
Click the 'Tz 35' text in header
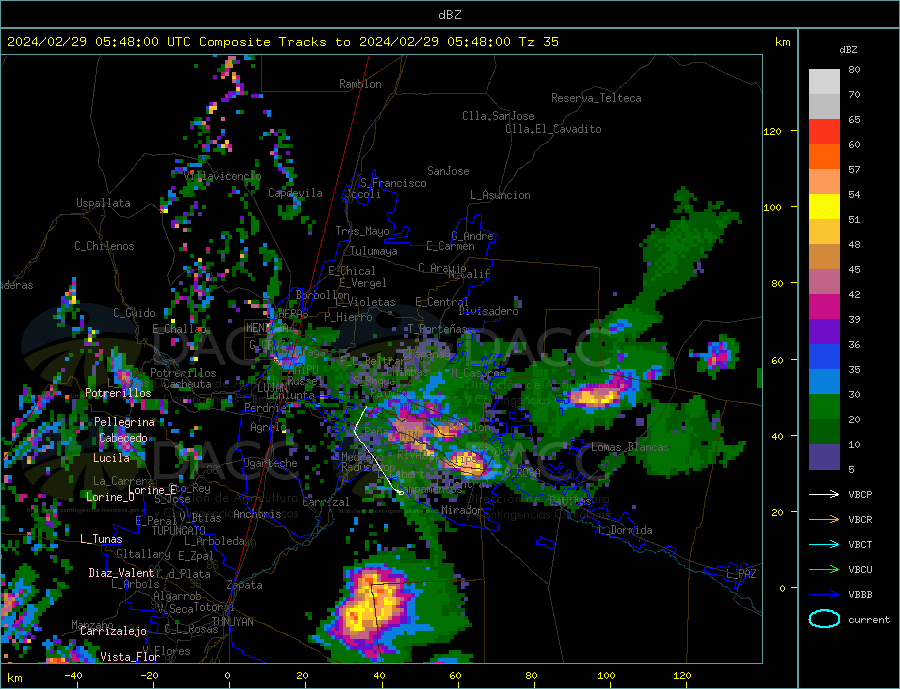538,42
